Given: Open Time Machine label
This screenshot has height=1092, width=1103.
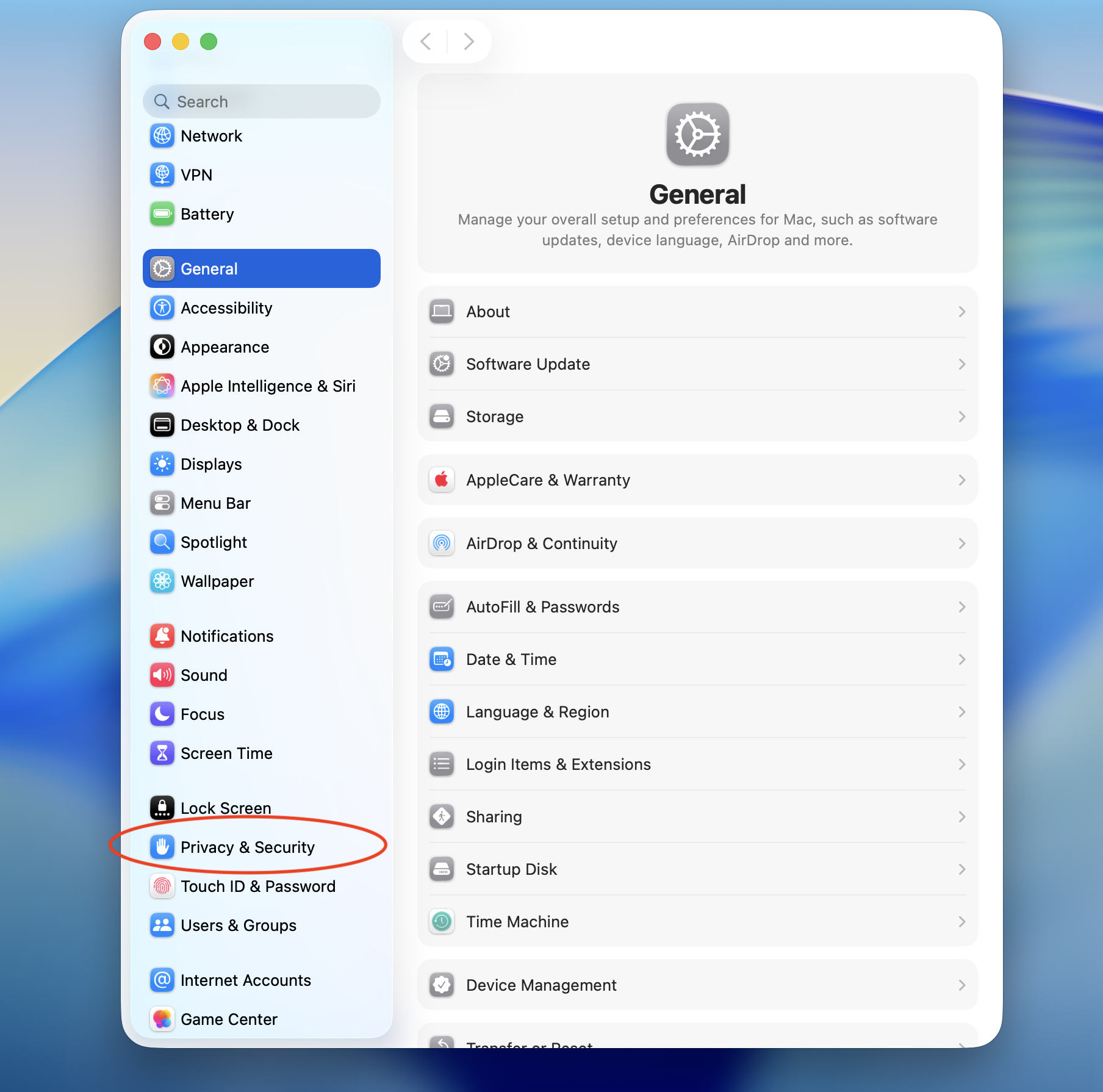Looking at the screenshot, I should (517, 922).
